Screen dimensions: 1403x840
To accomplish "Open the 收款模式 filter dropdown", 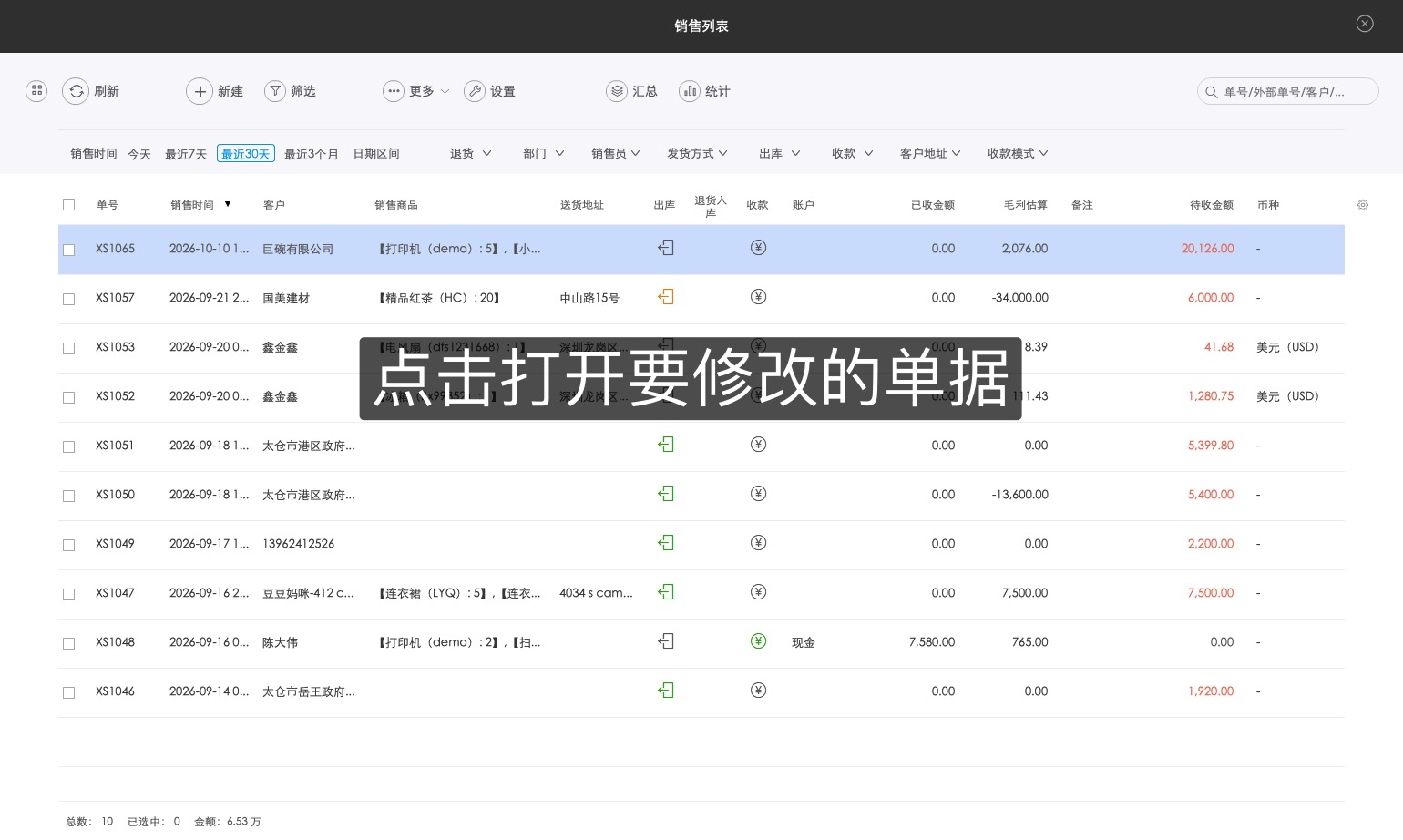I will tap(1018, 153).
